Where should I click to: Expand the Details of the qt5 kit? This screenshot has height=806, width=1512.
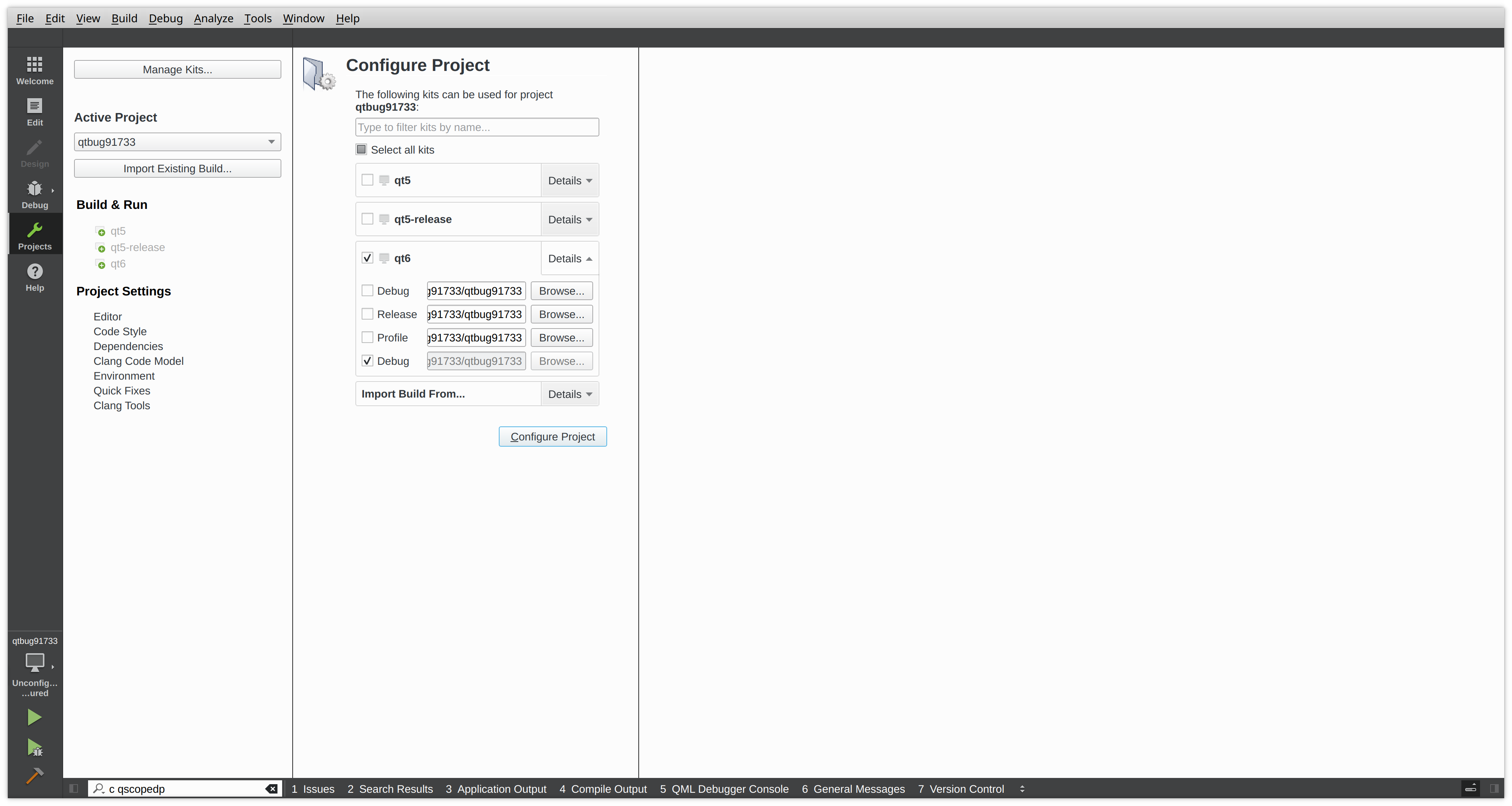[569, 180]
